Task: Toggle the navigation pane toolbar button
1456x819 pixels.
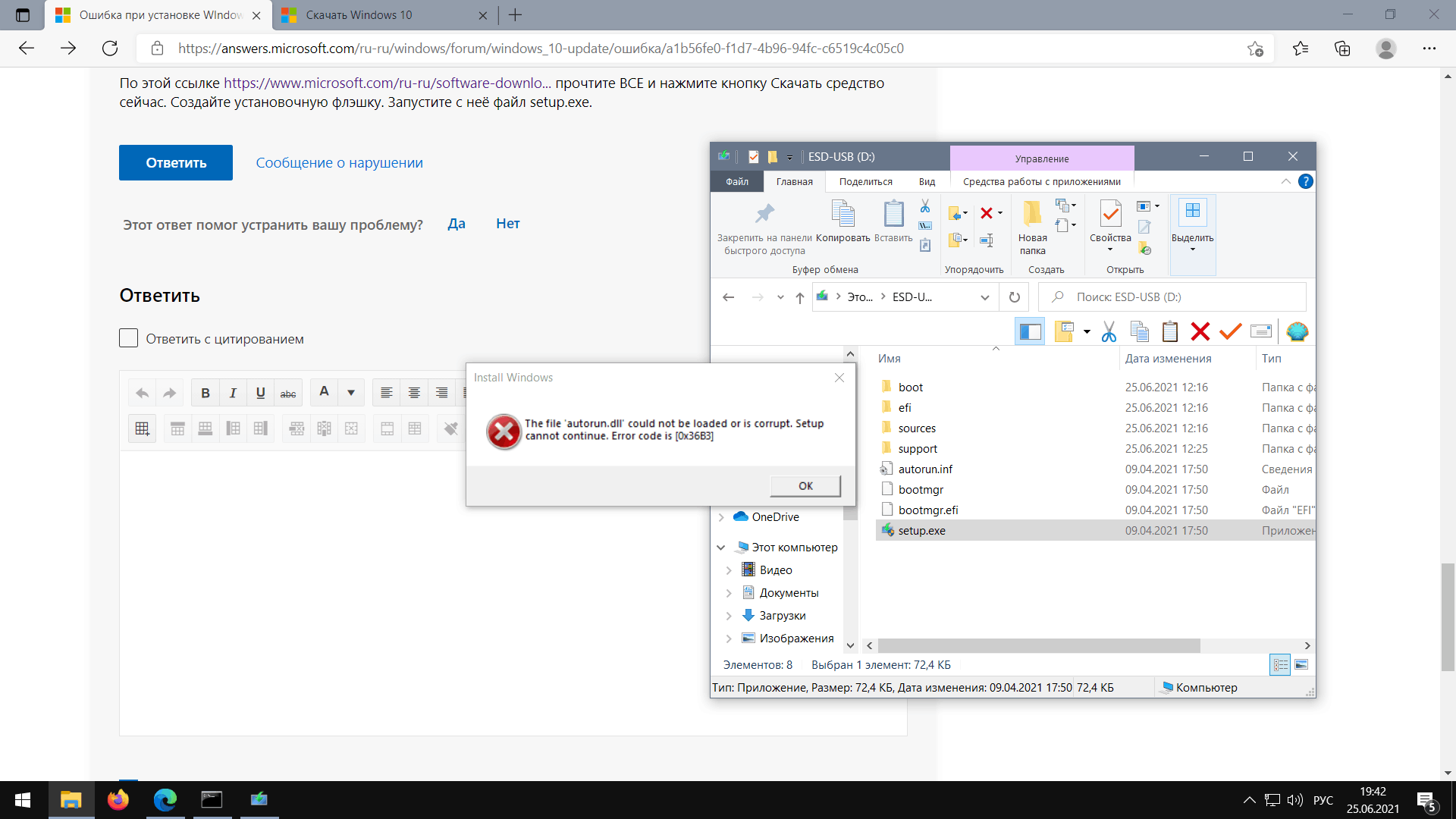Action: pos(1029,331)
